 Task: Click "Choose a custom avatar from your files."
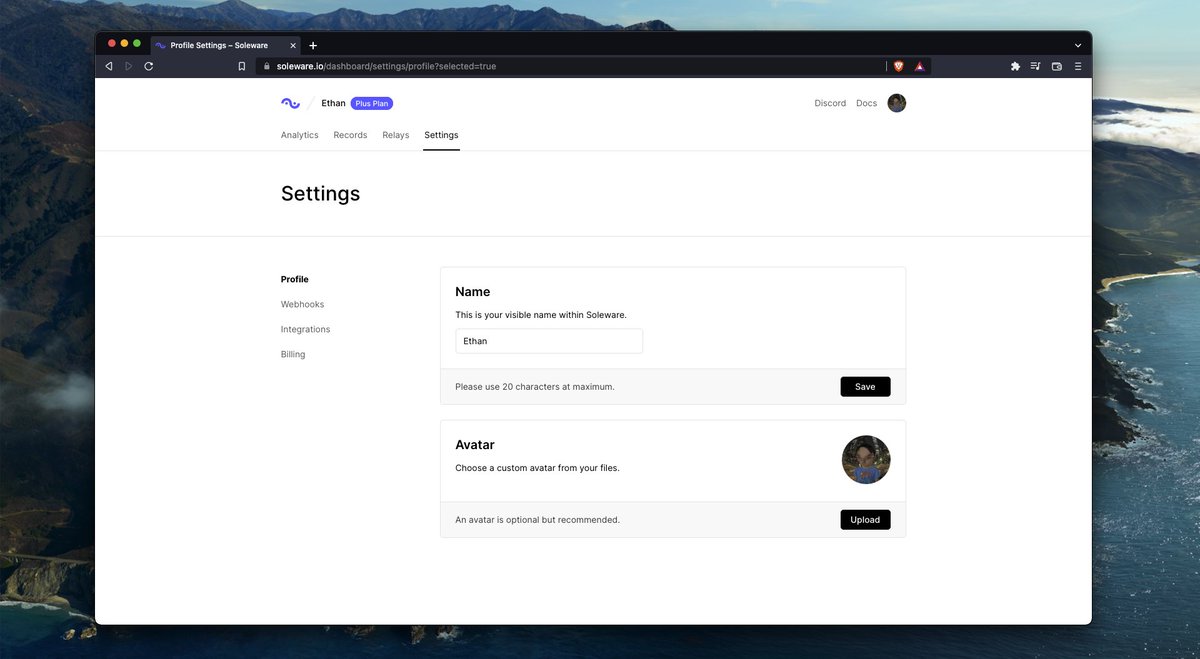[x=537, y=468]
